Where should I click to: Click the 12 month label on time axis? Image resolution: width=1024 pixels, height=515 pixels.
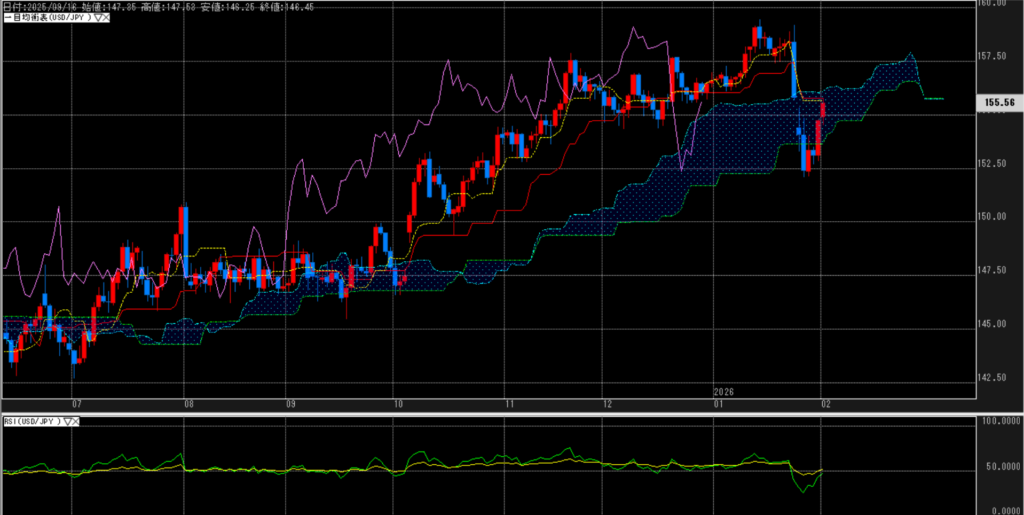pos(608,406)
